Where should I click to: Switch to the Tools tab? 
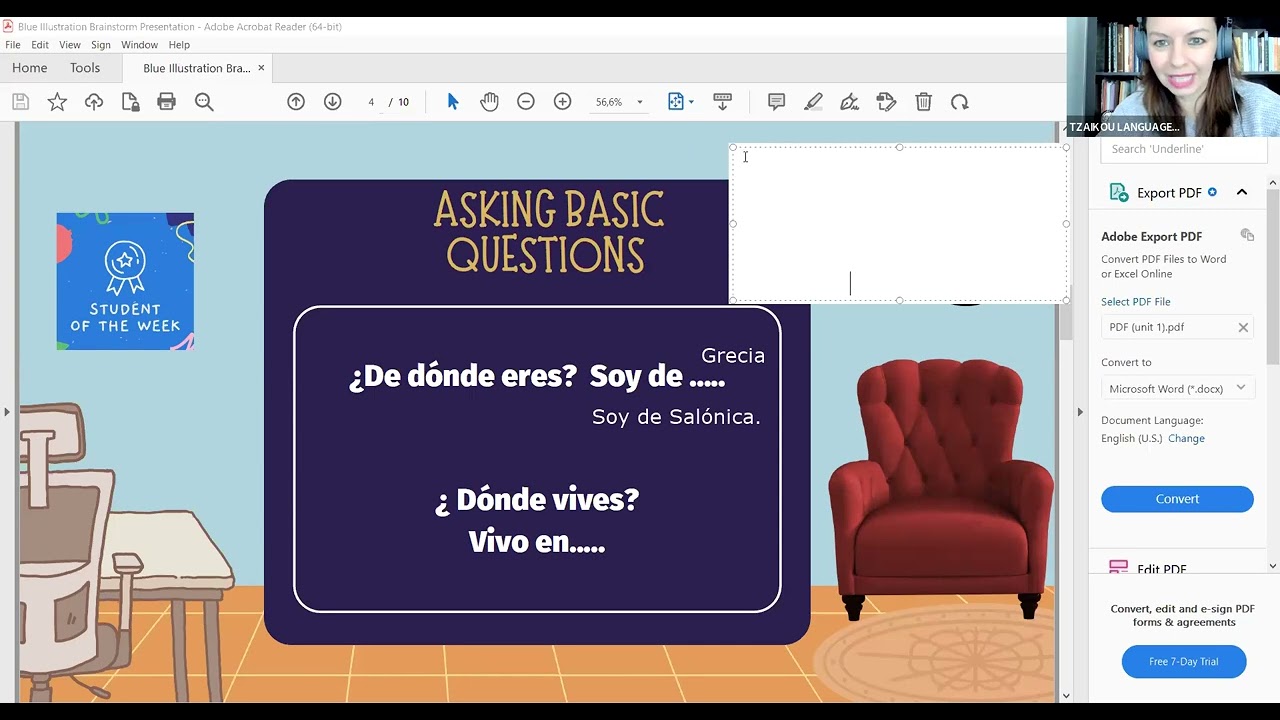pyautogui.click(x=84, y=67)
